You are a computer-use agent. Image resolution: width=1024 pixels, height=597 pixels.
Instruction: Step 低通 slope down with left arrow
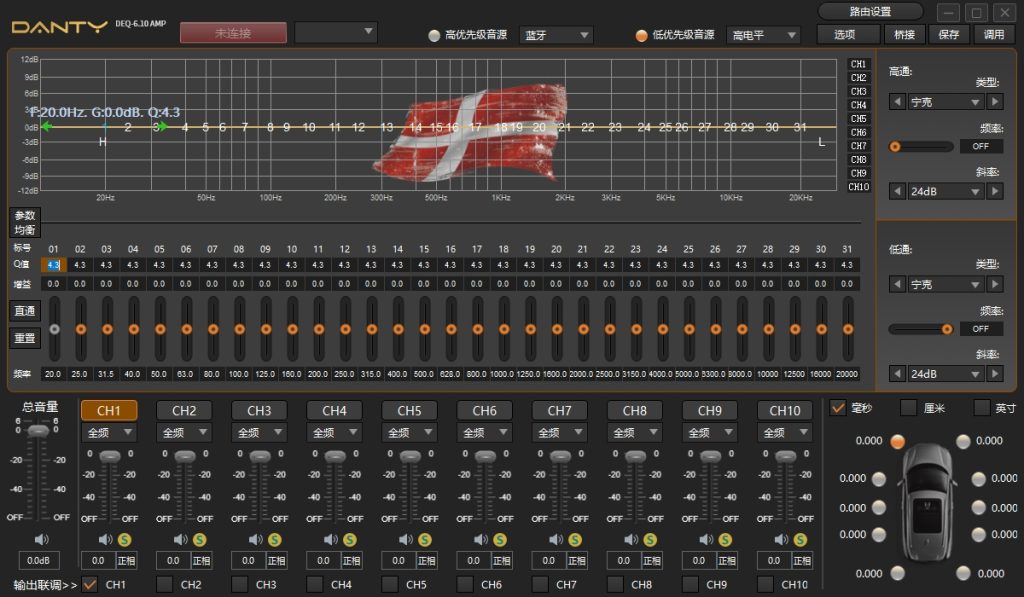click(x=897, y=374)
